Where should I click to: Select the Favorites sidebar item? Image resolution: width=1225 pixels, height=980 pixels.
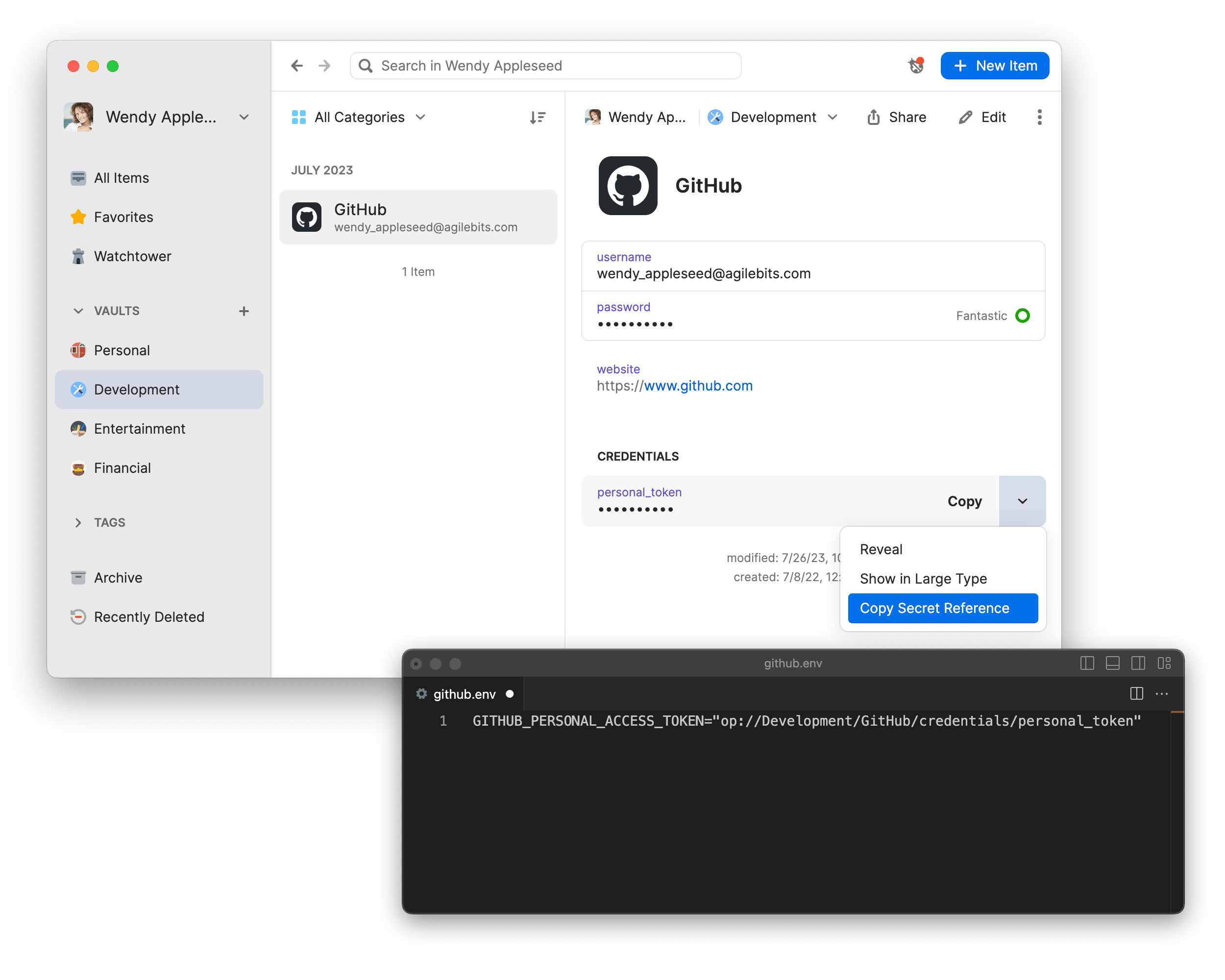click(x=122, y=217)
